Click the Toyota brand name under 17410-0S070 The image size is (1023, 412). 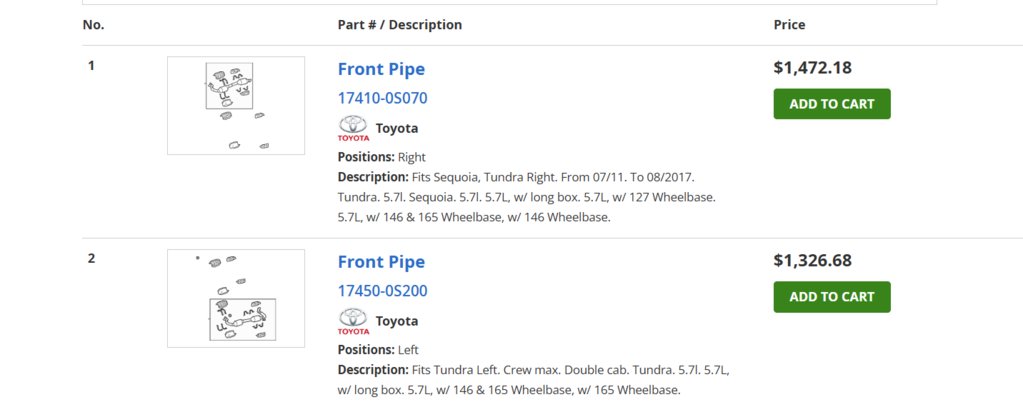pos(397,129)
